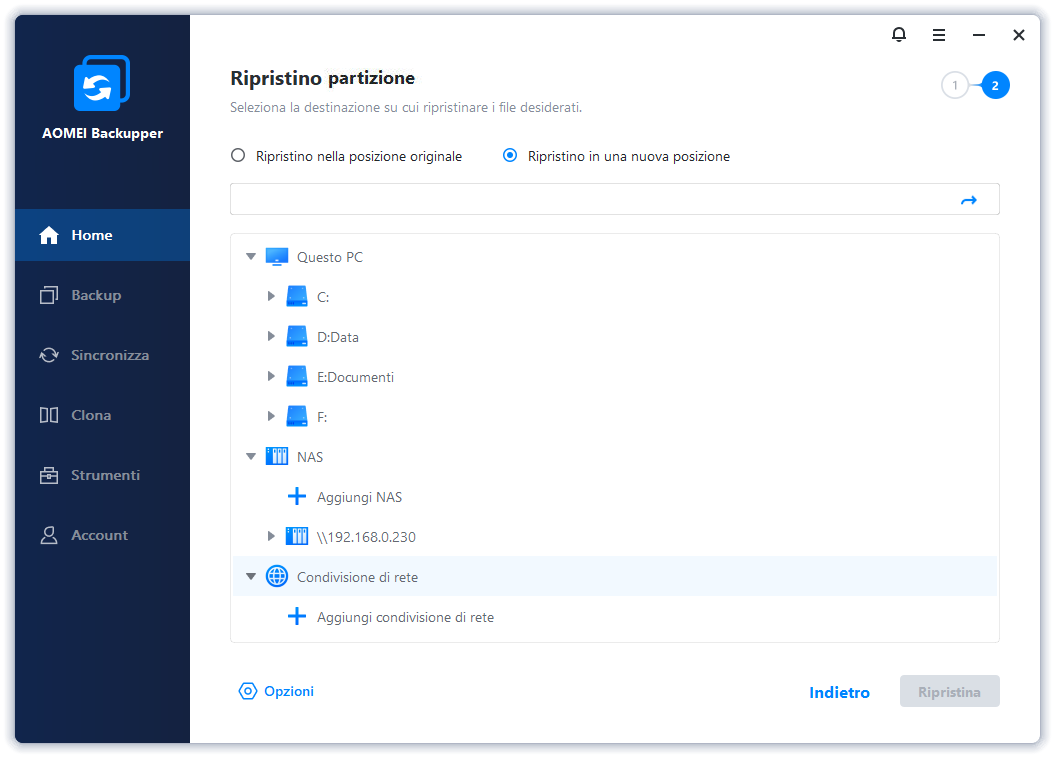Open the hamburger menu icon
This screenshot has height=758, width=1055.
(x=939, y=35)
